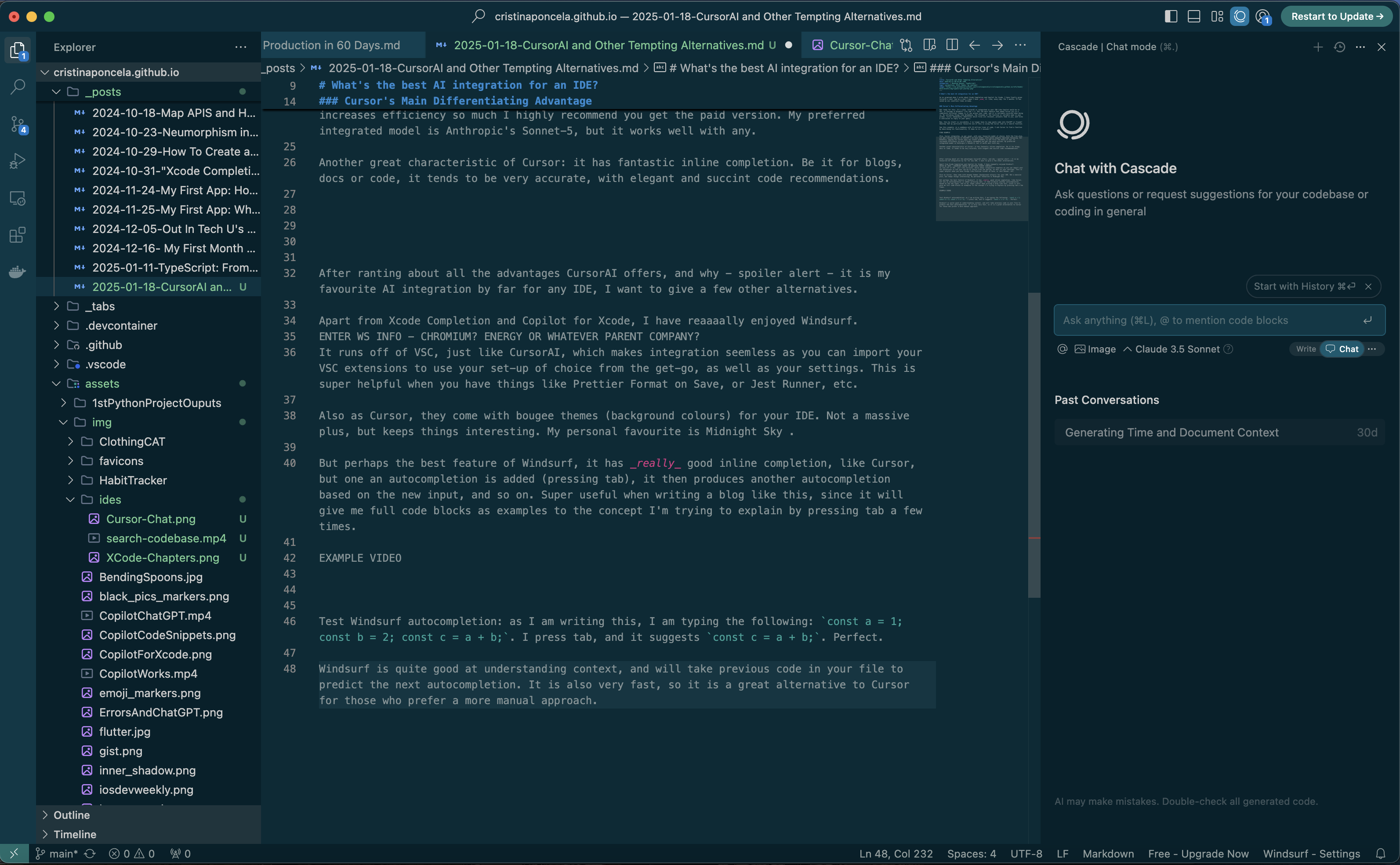Screen dimensions: 1400x865
Task: Open customize layout icon in title bar
Action: [1217, 16]
